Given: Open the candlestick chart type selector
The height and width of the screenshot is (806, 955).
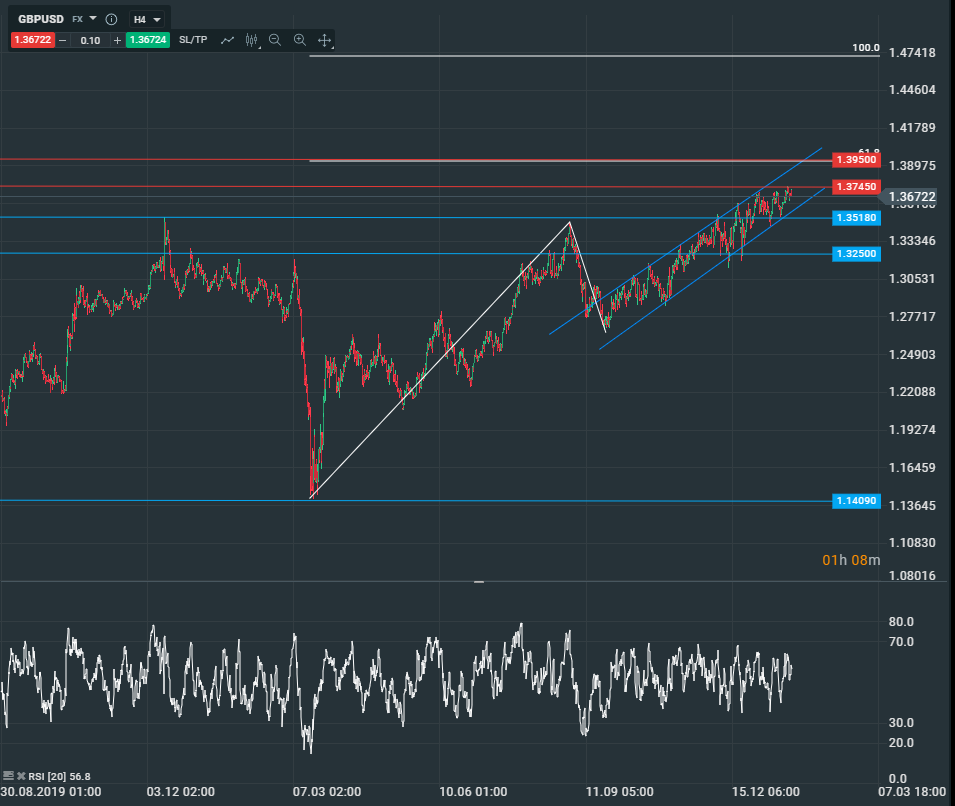Looking at the screenshot, I should pyautogui.click(x=251, y=40).
